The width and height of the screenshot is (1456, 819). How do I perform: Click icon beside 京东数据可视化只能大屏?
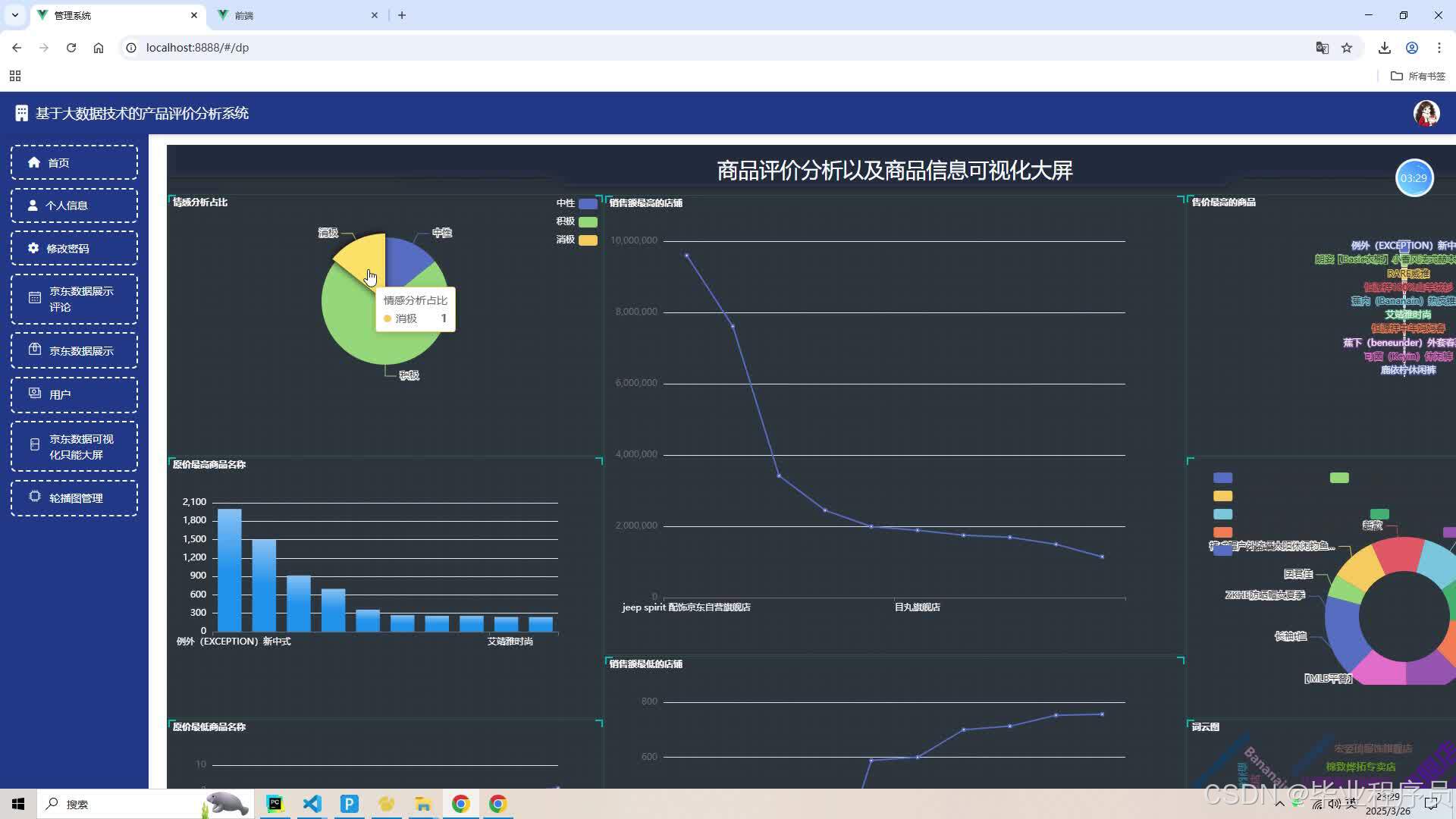click(x=34, y=445)
